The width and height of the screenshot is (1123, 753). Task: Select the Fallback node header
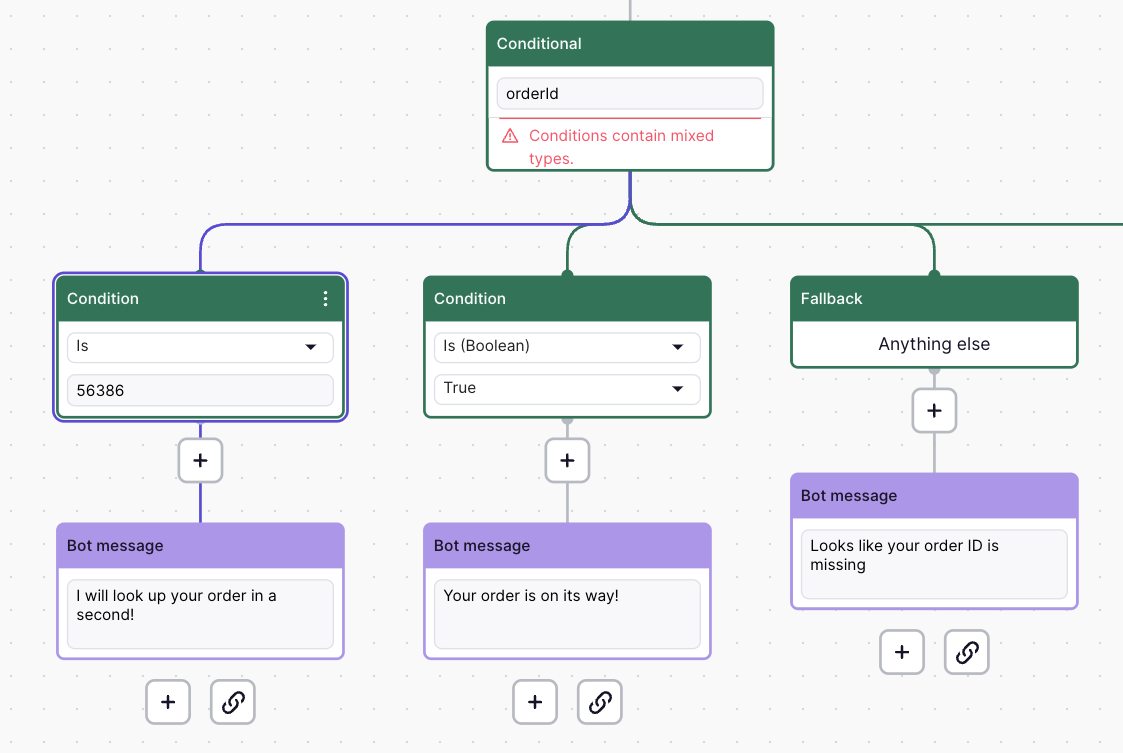point(934,299)
